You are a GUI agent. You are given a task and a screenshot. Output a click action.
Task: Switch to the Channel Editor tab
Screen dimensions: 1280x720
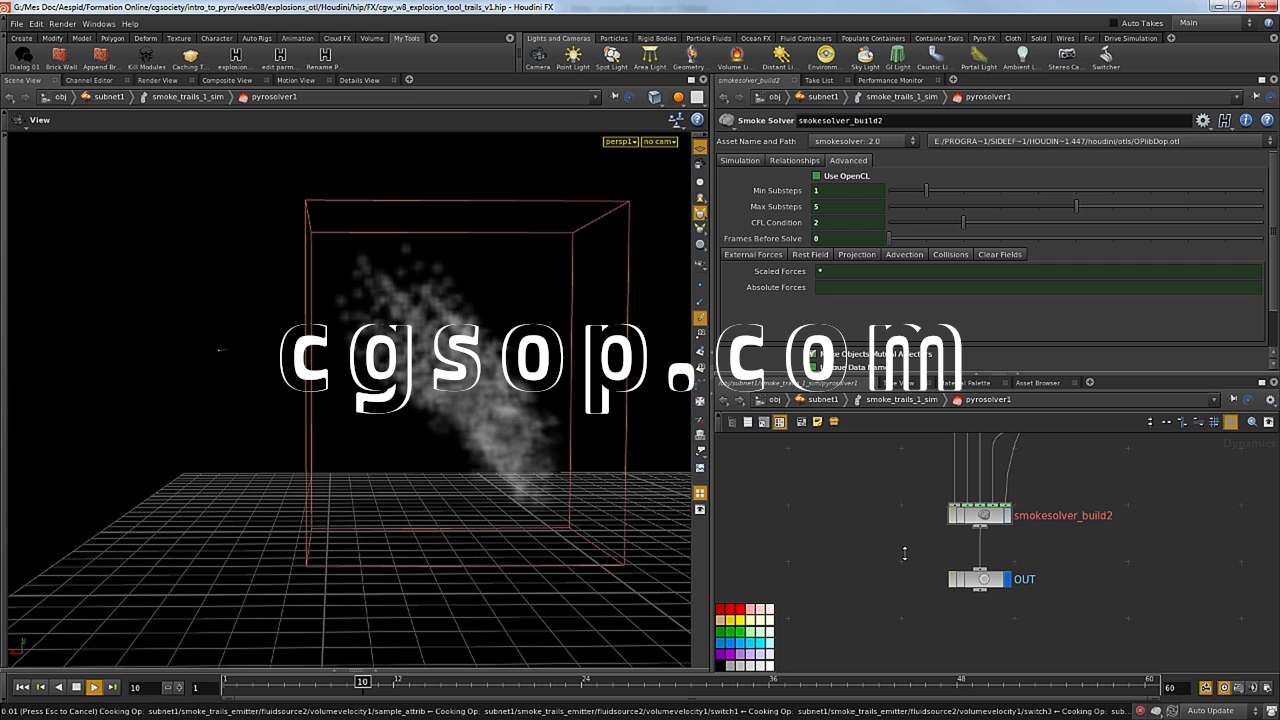pyautogui.click(x=89, y=80)
